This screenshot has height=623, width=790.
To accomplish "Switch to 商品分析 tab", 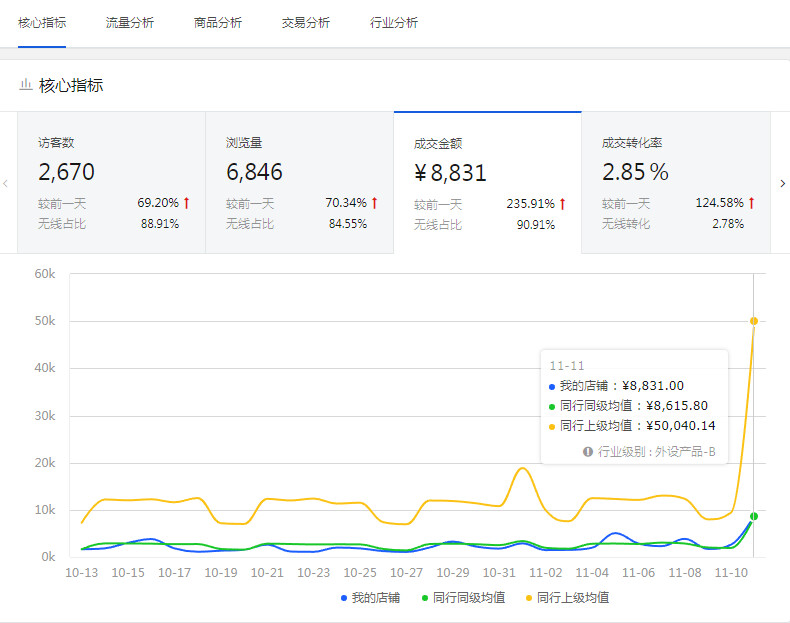I will [217, 23].
